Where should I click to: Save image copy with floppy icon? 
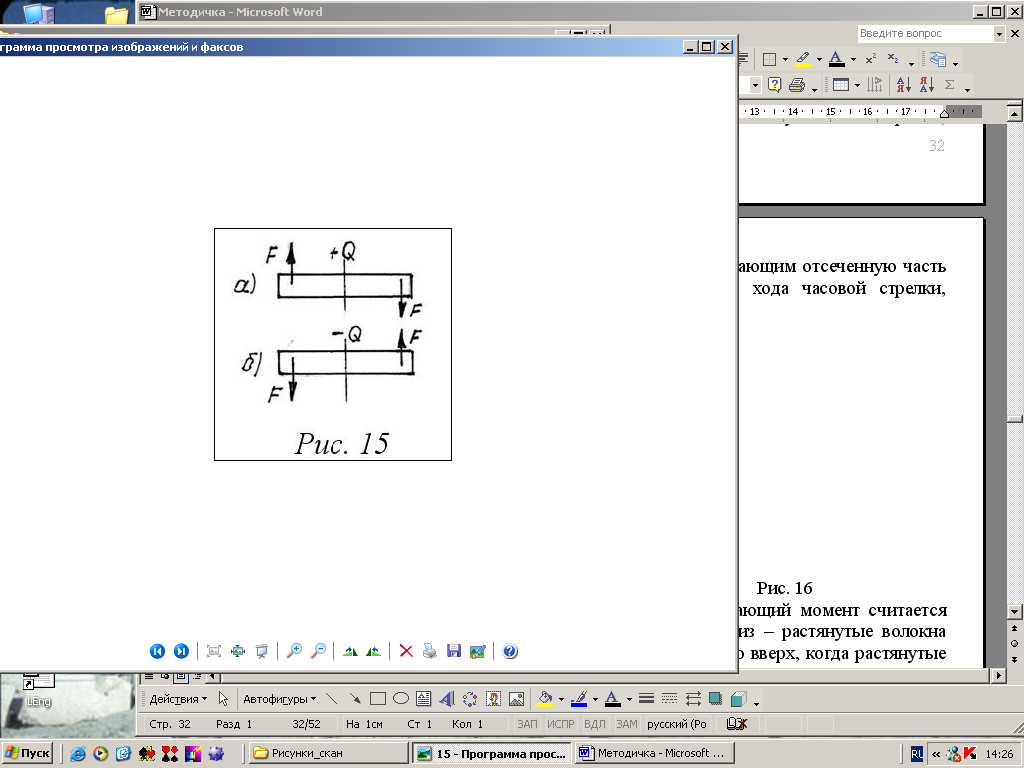tap(454, 651)
